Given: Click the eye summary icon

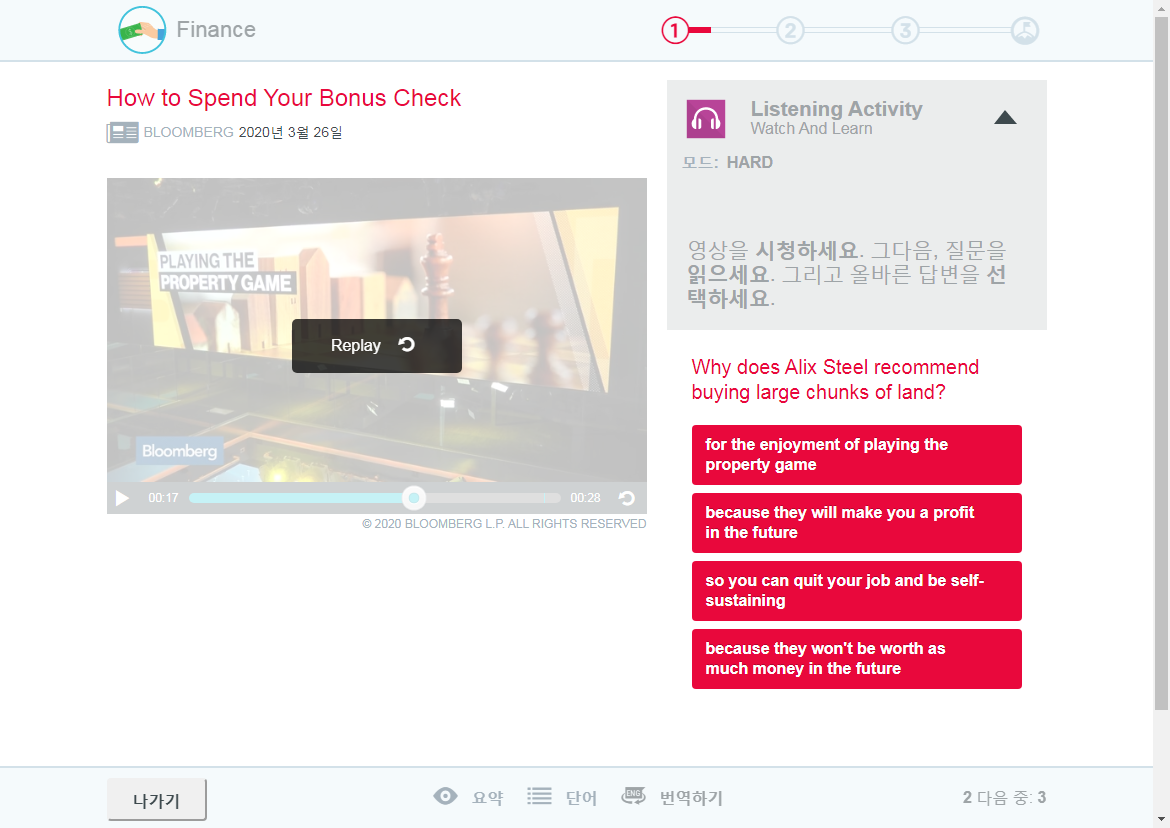Looking at the screenshot, I should (x=445, y=796).
